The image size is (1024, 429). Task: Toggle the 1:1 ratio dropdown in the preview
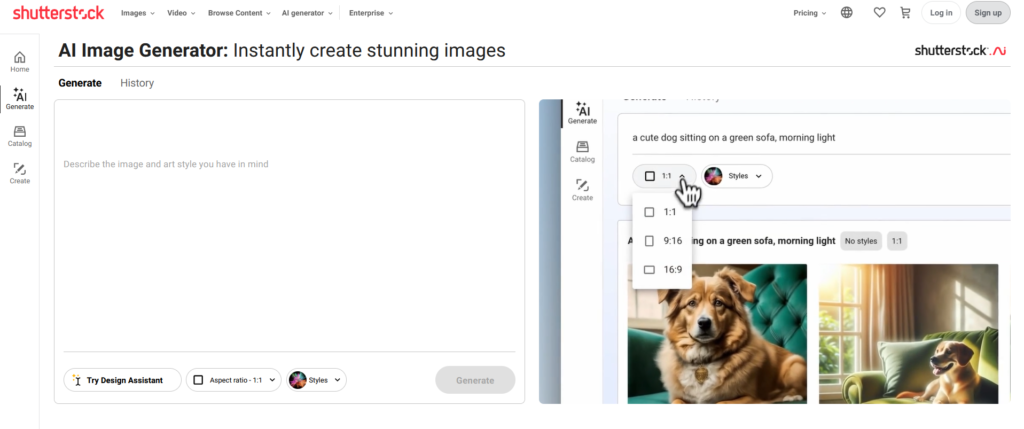pyautogui.click(x=664, y=176)
